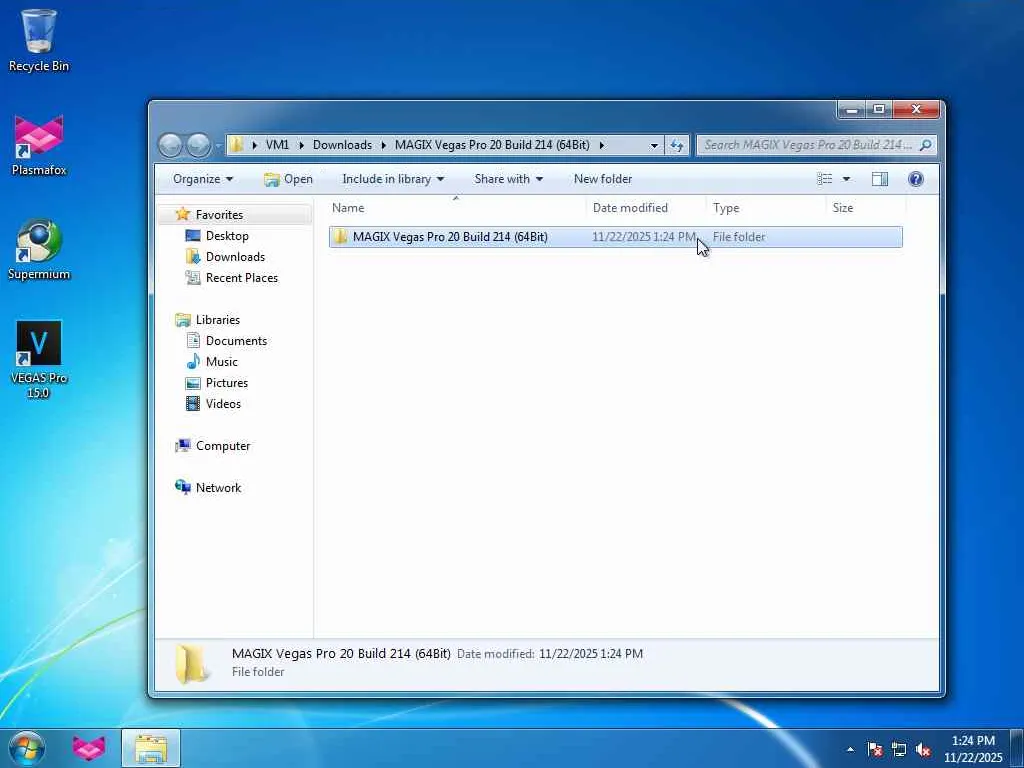
Task: Launch VEGAS Pro 15.0 desktop shortcut
Action: [39, 359]
